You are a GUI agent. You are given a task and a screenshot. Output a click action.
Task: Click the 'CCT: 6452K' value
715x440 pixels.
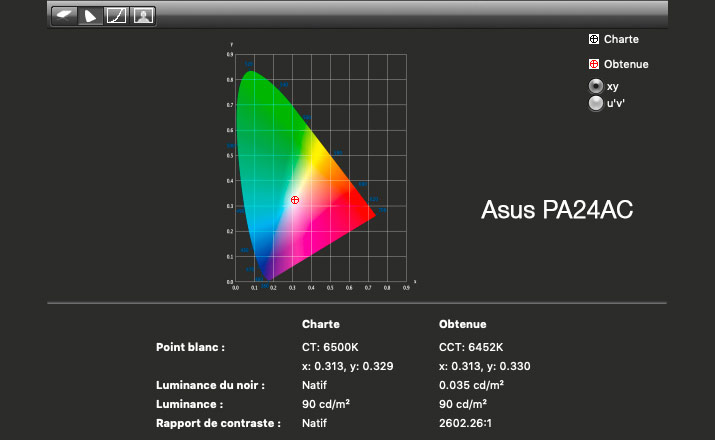pyautogui.click(x=471, y=347)
